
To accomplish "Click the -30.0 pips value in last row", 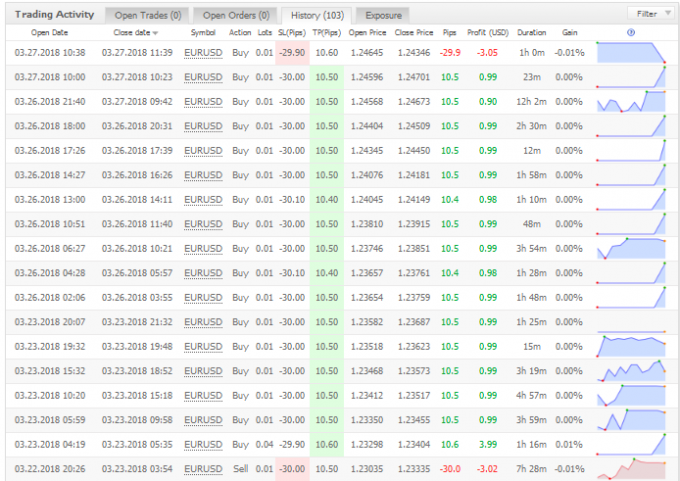I will pyautogui.click(x=450, y=469).
